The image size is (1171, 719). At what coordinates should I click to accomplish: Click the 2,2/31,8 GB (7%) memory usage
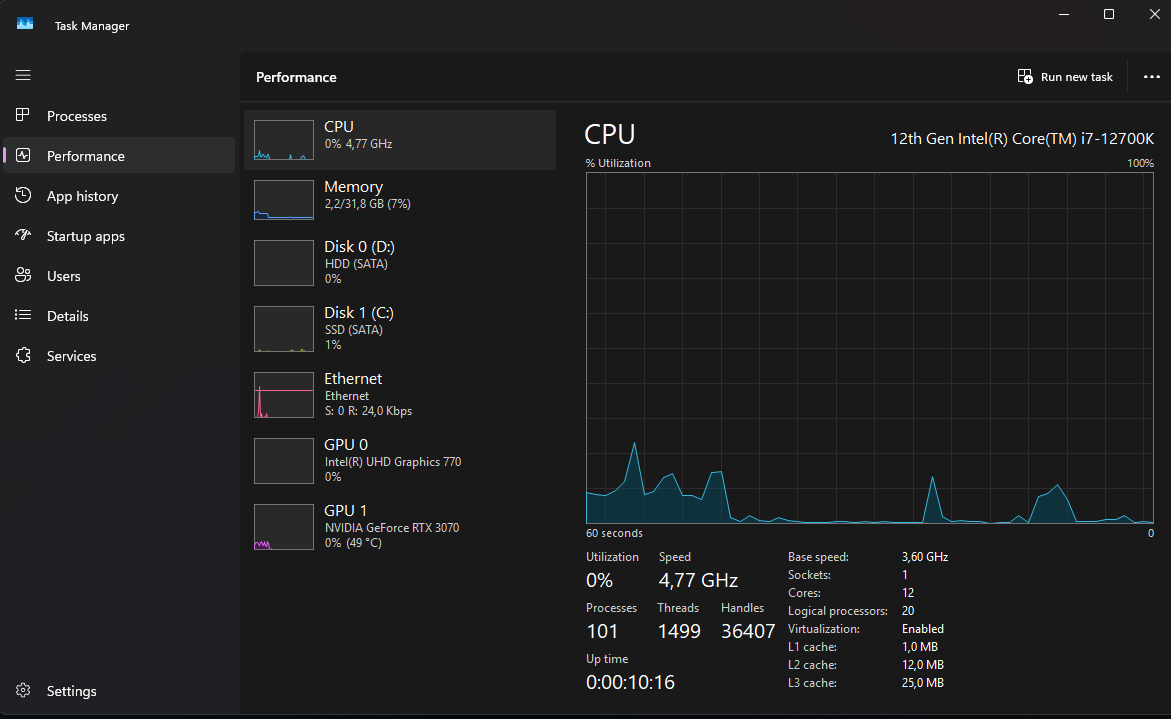367,204
